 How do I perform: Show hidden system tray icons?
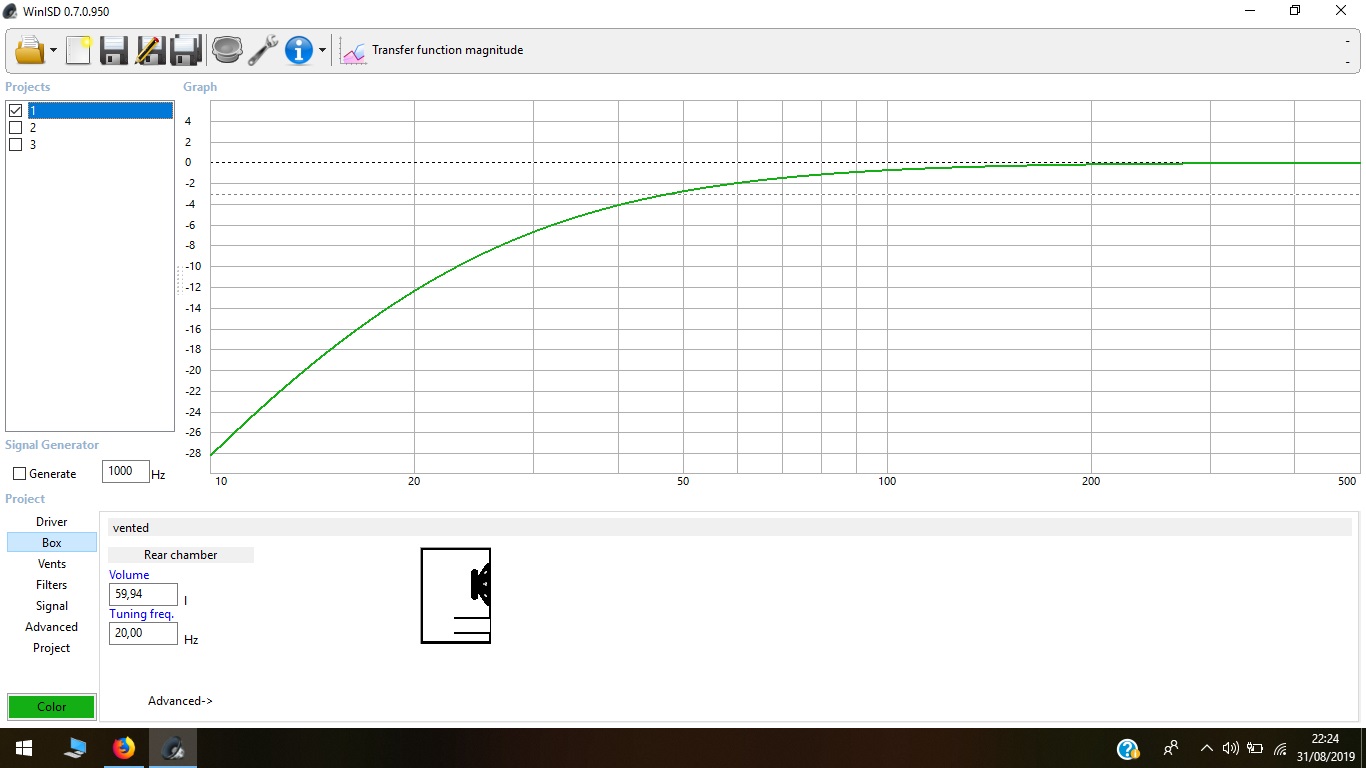point(1206,748)
